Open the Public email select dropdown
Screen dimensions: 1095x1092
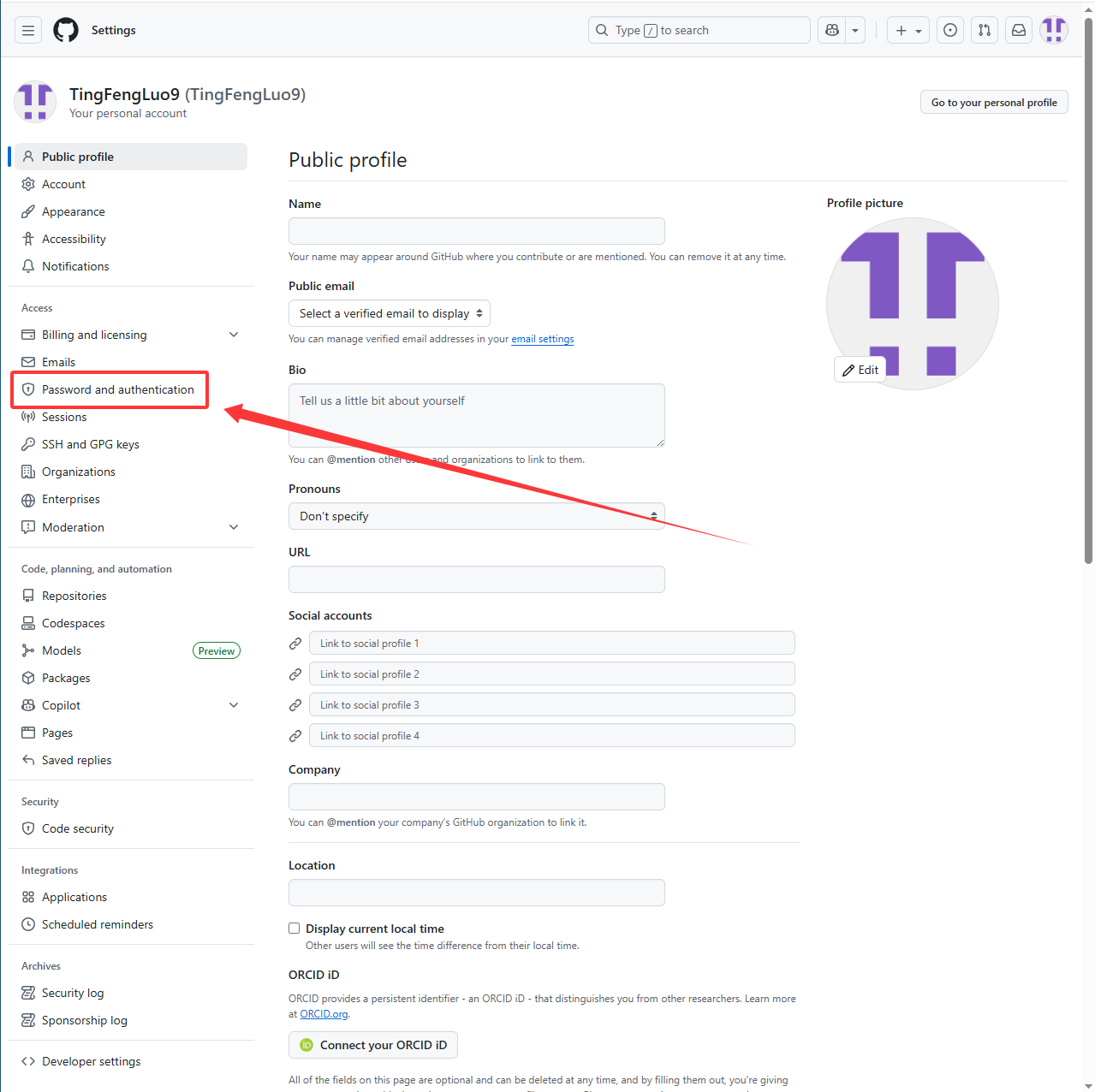(390, 313)
